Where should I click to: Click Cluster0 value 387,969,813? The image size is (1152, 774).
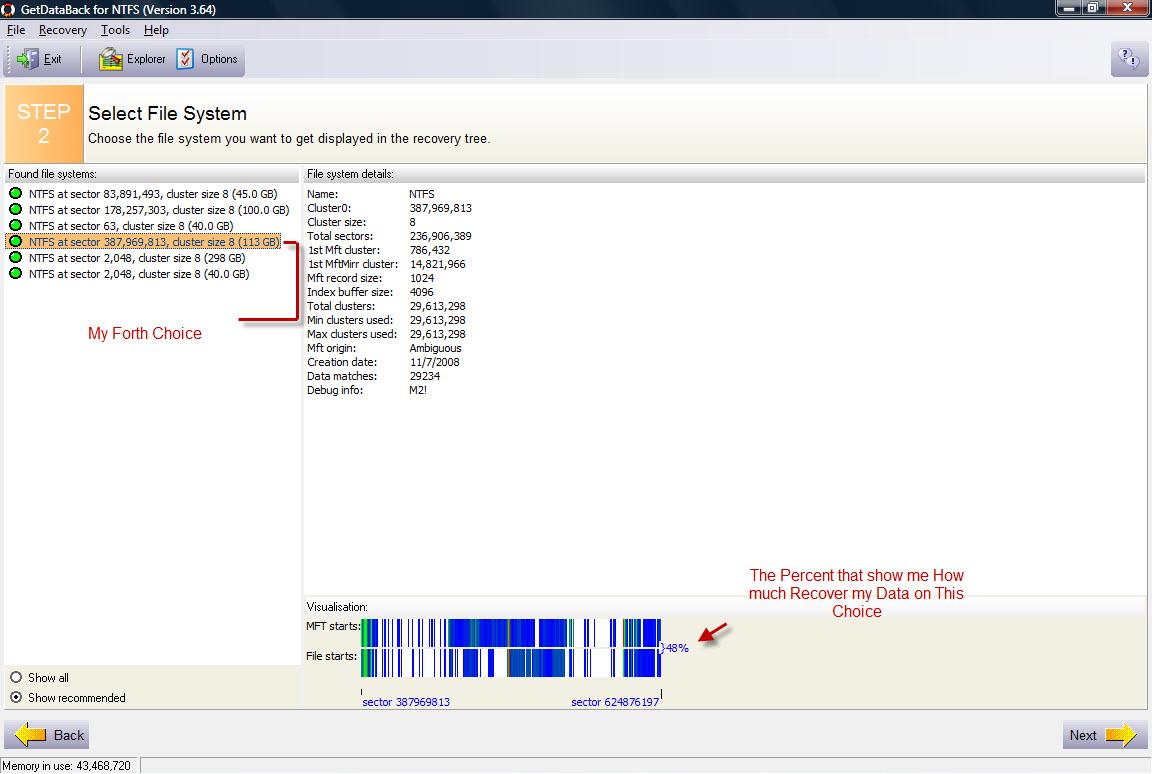click(440, 208)
